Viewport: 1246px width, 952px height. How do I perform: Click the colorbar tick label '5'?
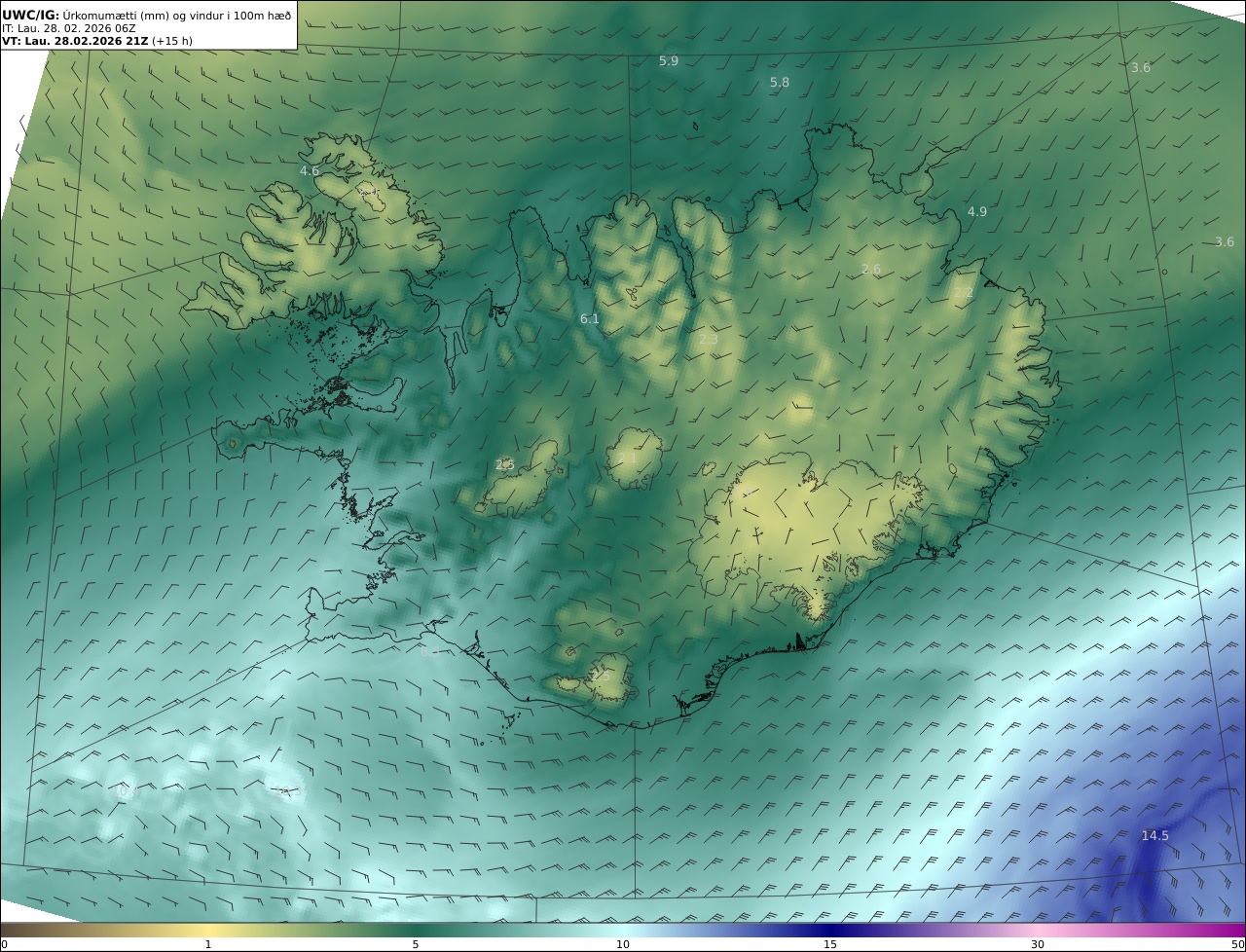click(x=416, y=944)
